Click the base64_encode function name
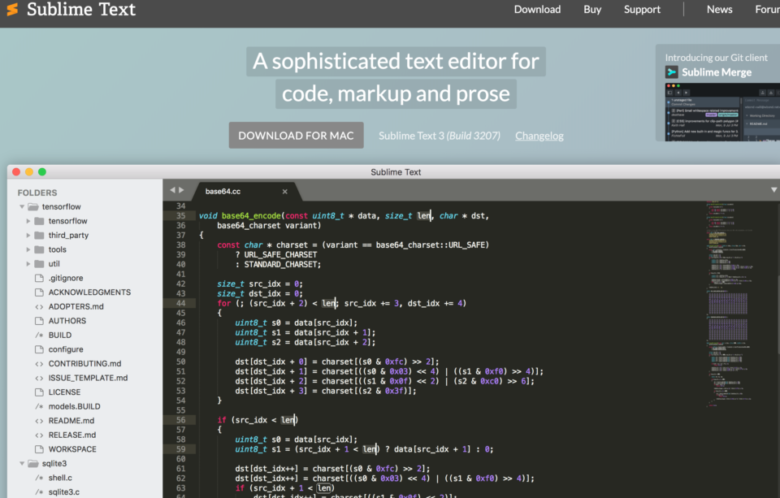 (x=251, y=216)
